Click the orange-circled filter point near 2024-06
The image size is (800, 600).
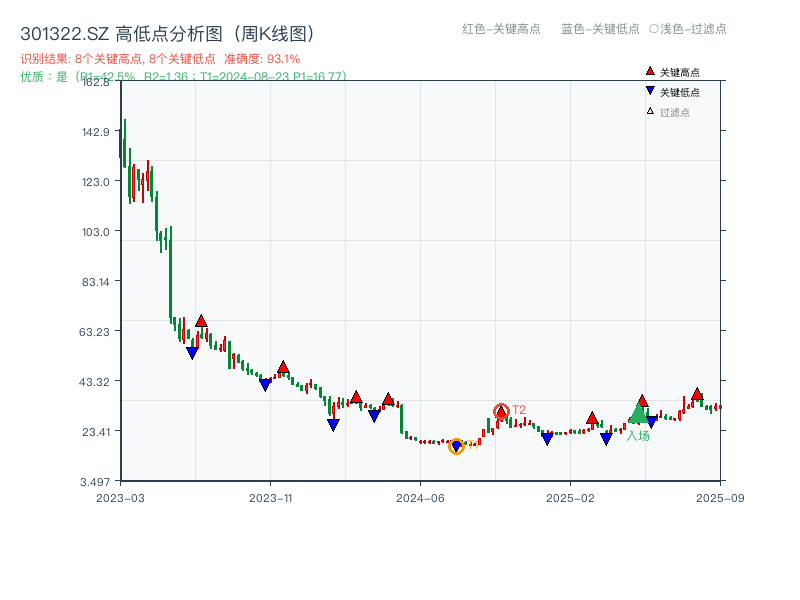coord(457,446)
